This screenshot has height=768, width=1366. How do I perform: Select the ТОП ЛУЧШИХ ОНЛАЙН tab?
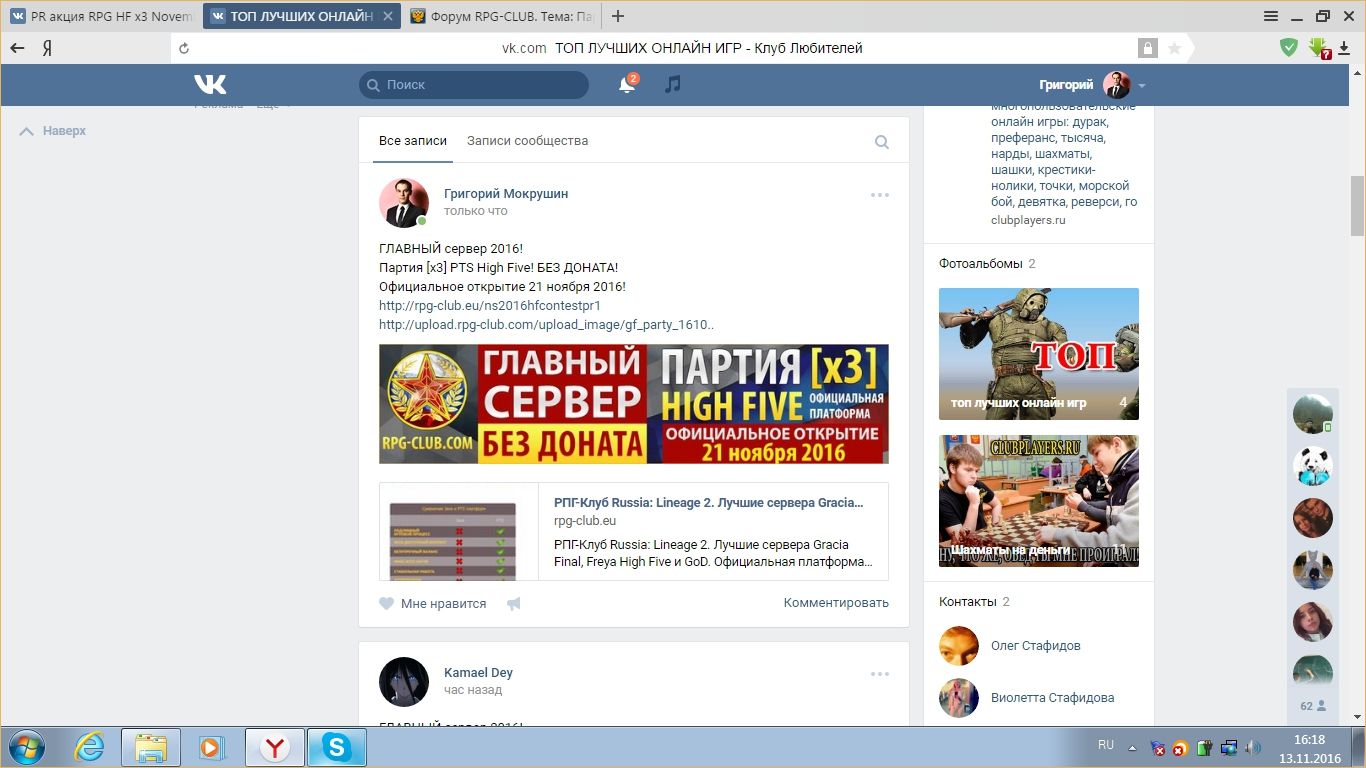[302, 16]
